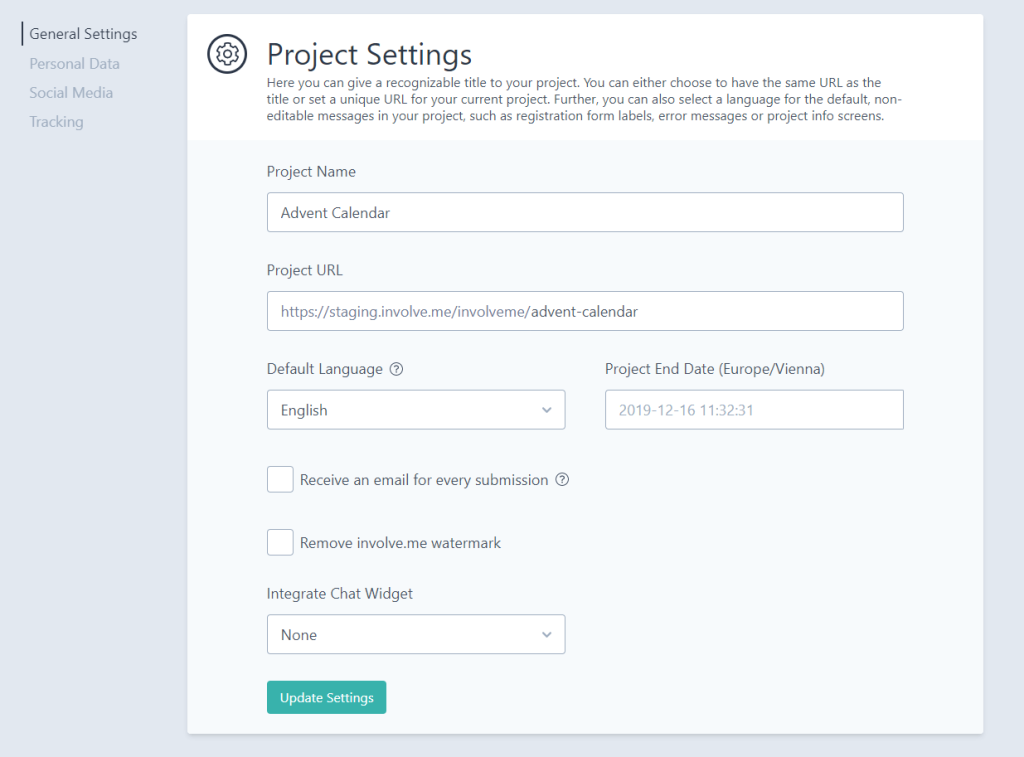Click the Default Language dropdown chevron

pos(547,410)
